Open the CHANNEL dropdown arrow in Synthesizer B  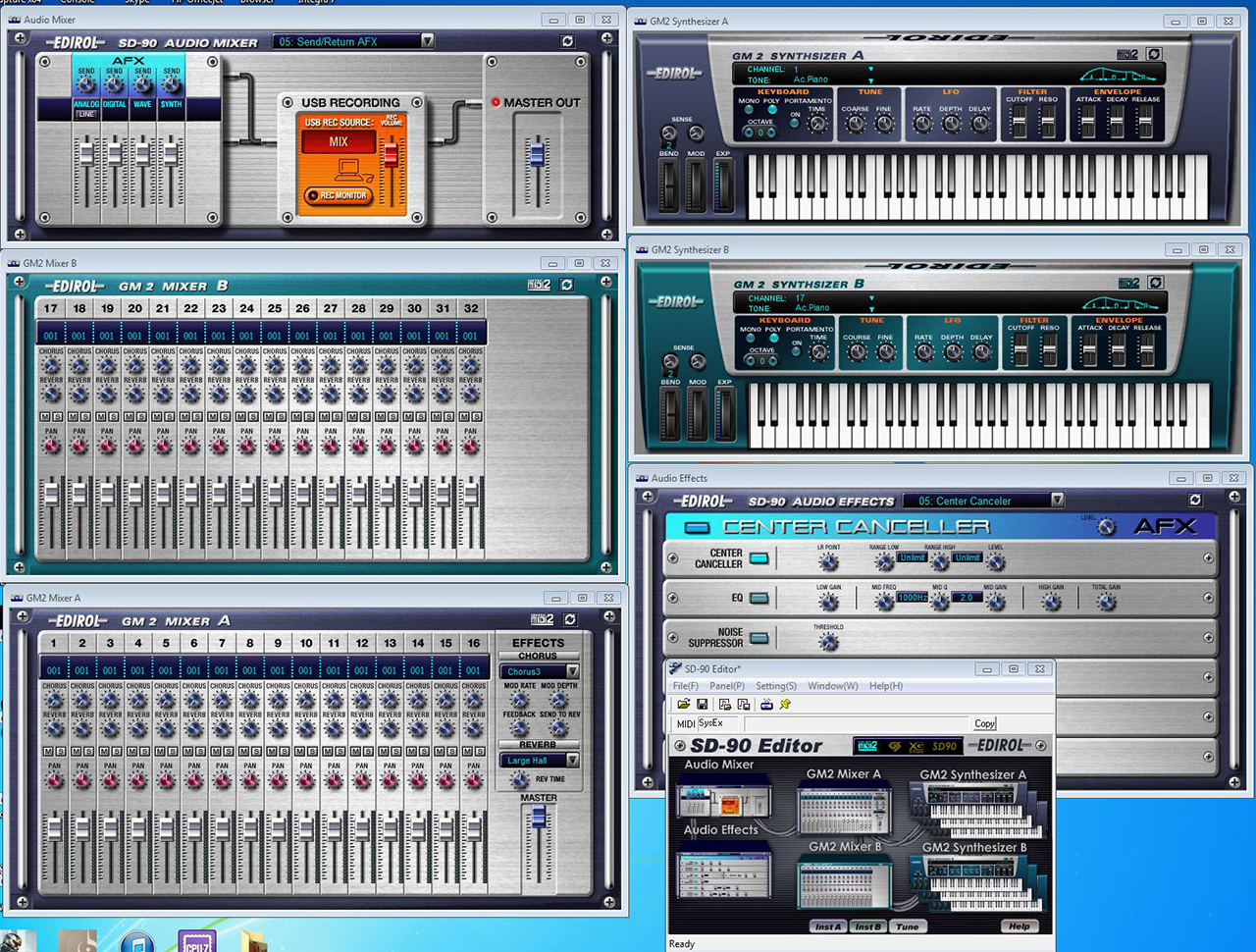click(871, 298)
